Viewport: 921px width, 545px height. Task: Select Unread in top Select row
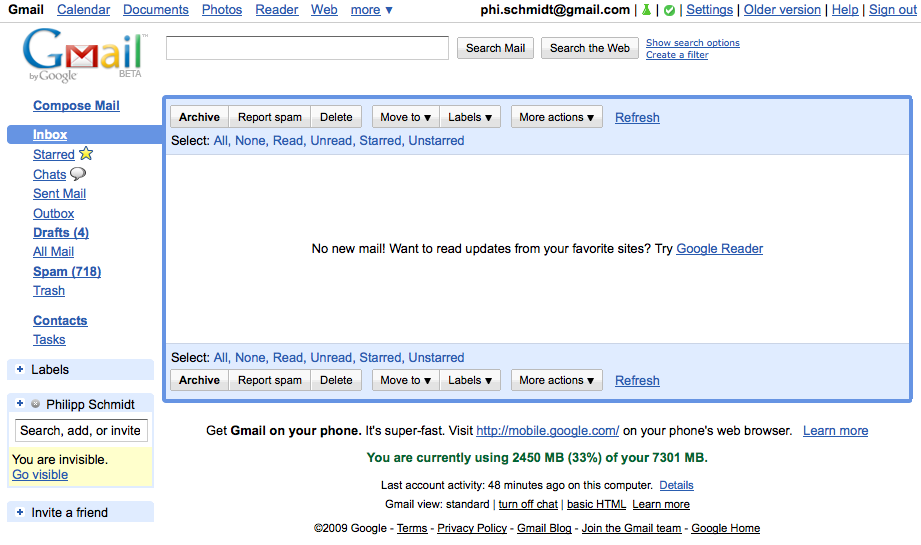tap(331, 141)
